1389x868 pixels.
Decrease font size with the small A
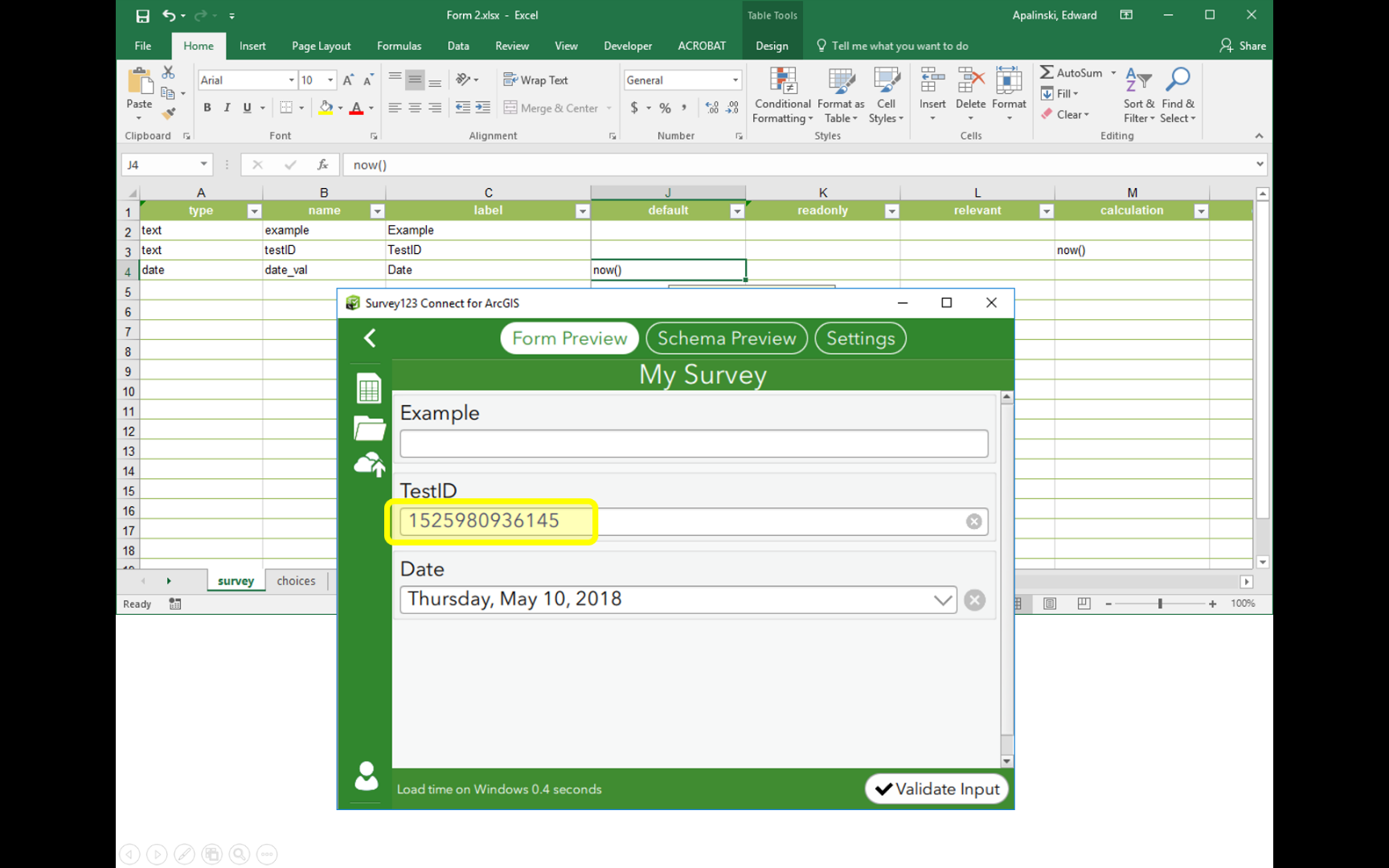(x=368, y=80)
